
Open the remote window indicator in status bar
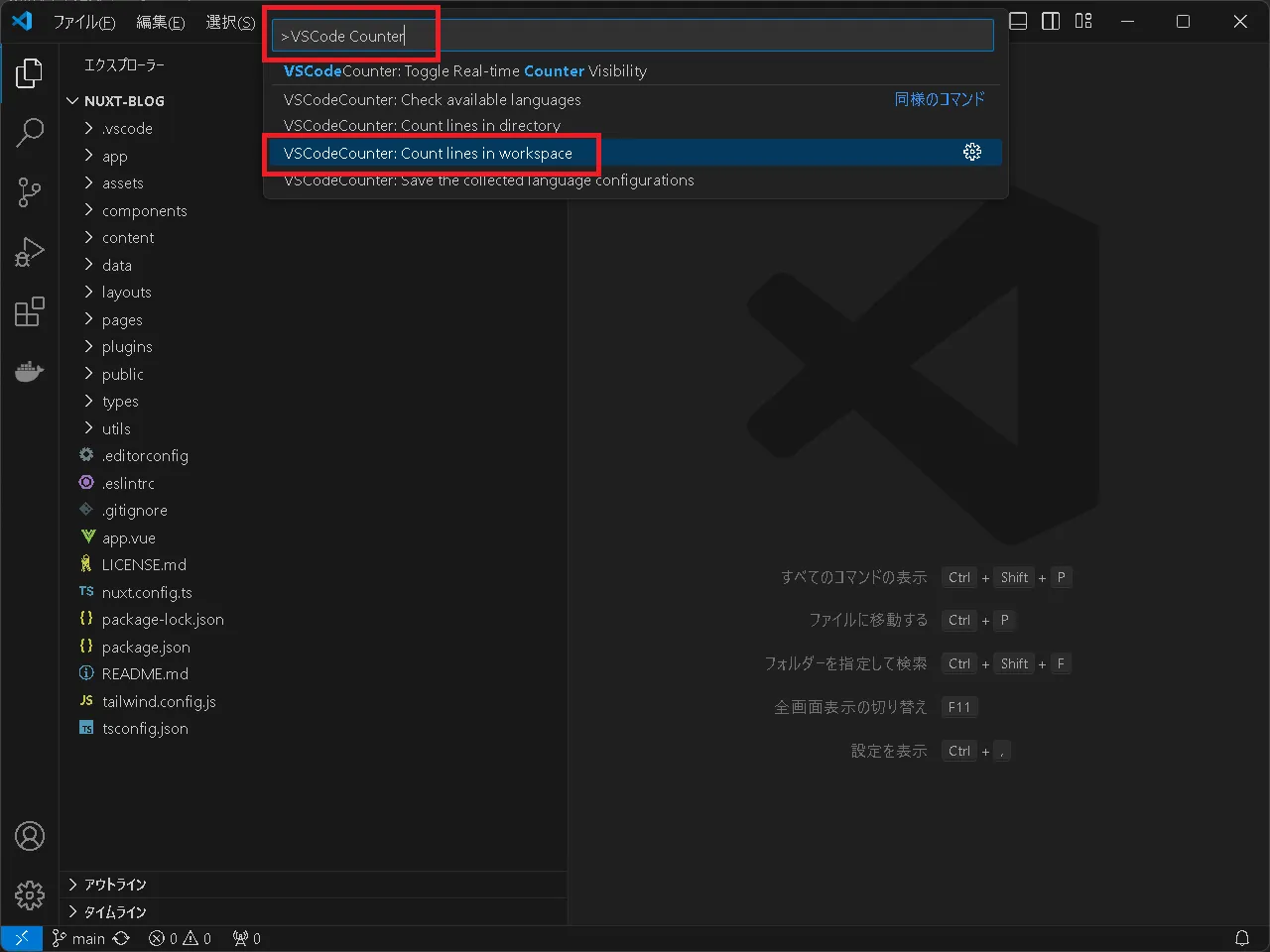(21, 938)
